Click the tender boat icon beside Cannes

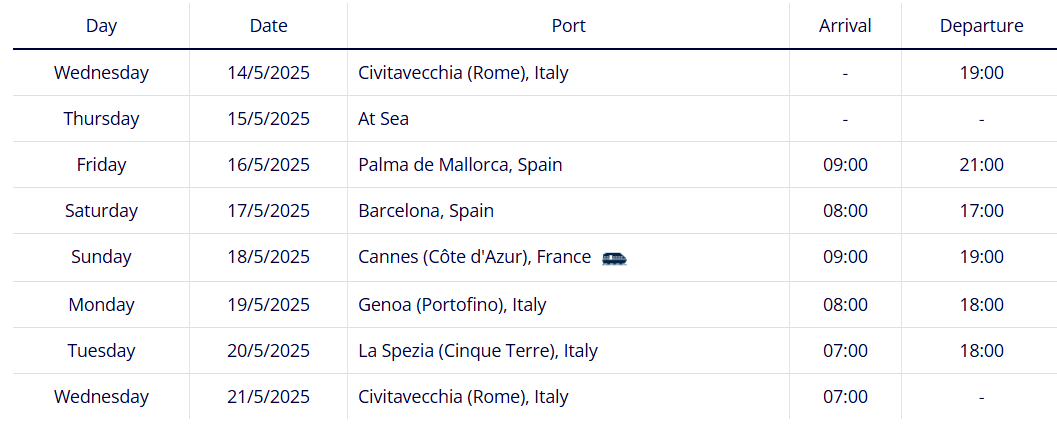point(614,258)
